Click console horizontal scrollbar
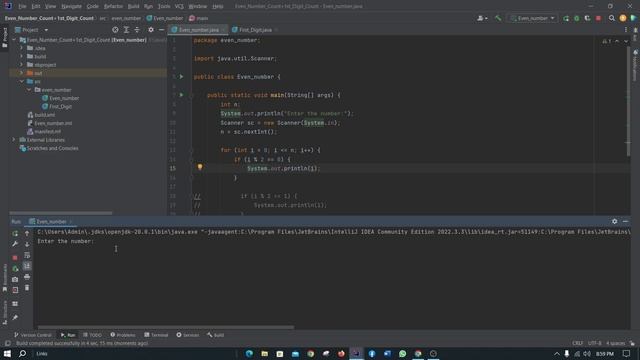Image resolution: width=640 pixels, height=360 pixels. point(166,327)
